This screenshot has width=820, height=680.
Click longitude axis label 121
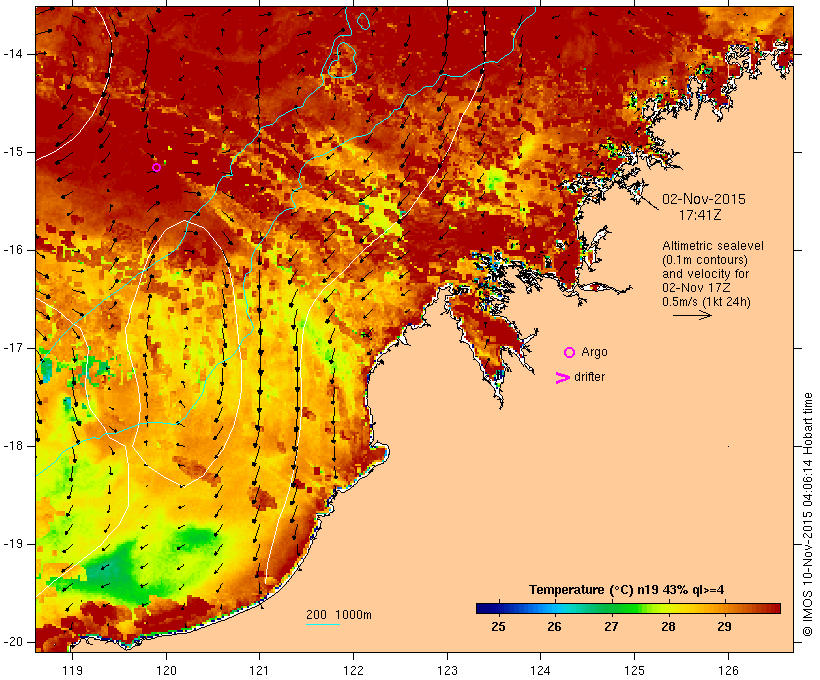coord(259,670)
